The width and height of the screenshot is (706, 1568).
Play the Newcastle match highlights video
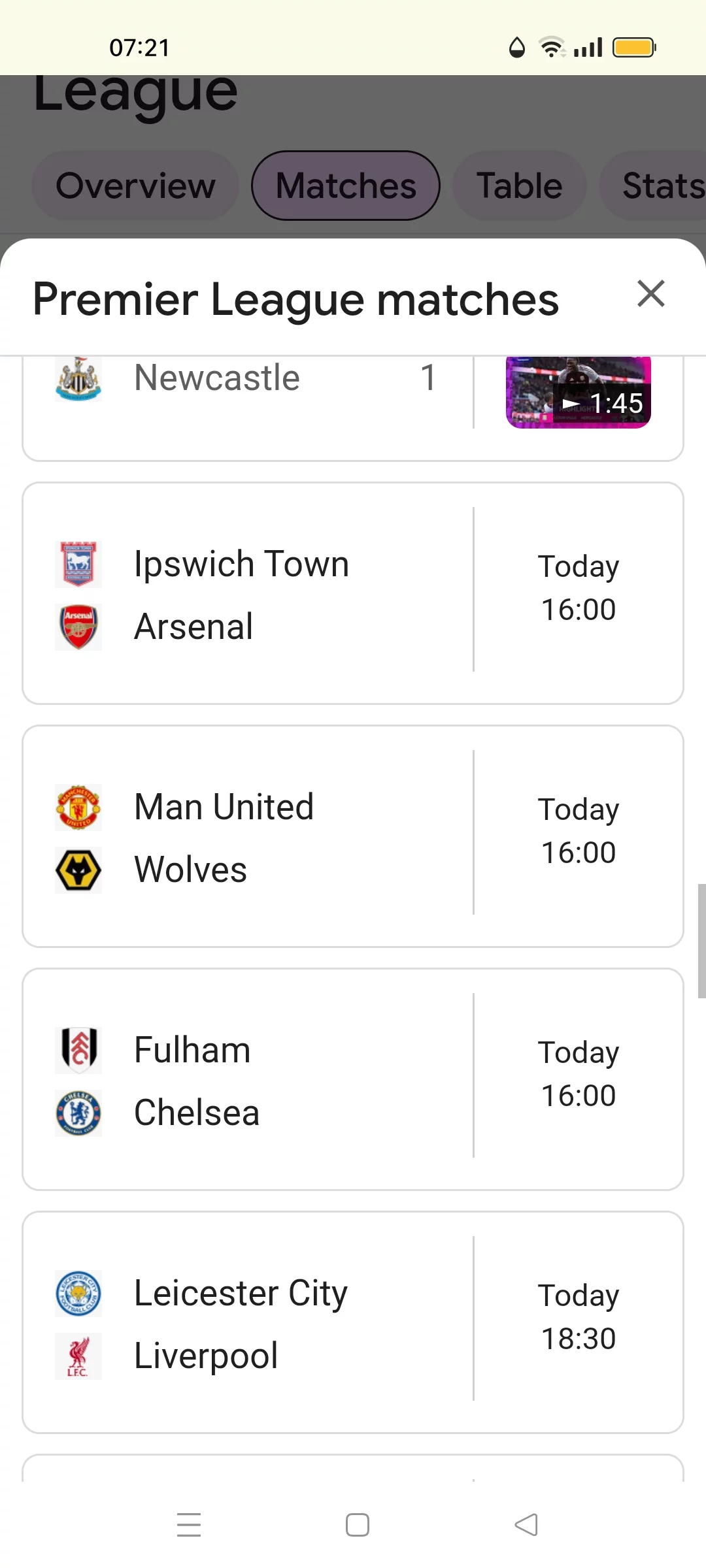click(x=579, y=392)
